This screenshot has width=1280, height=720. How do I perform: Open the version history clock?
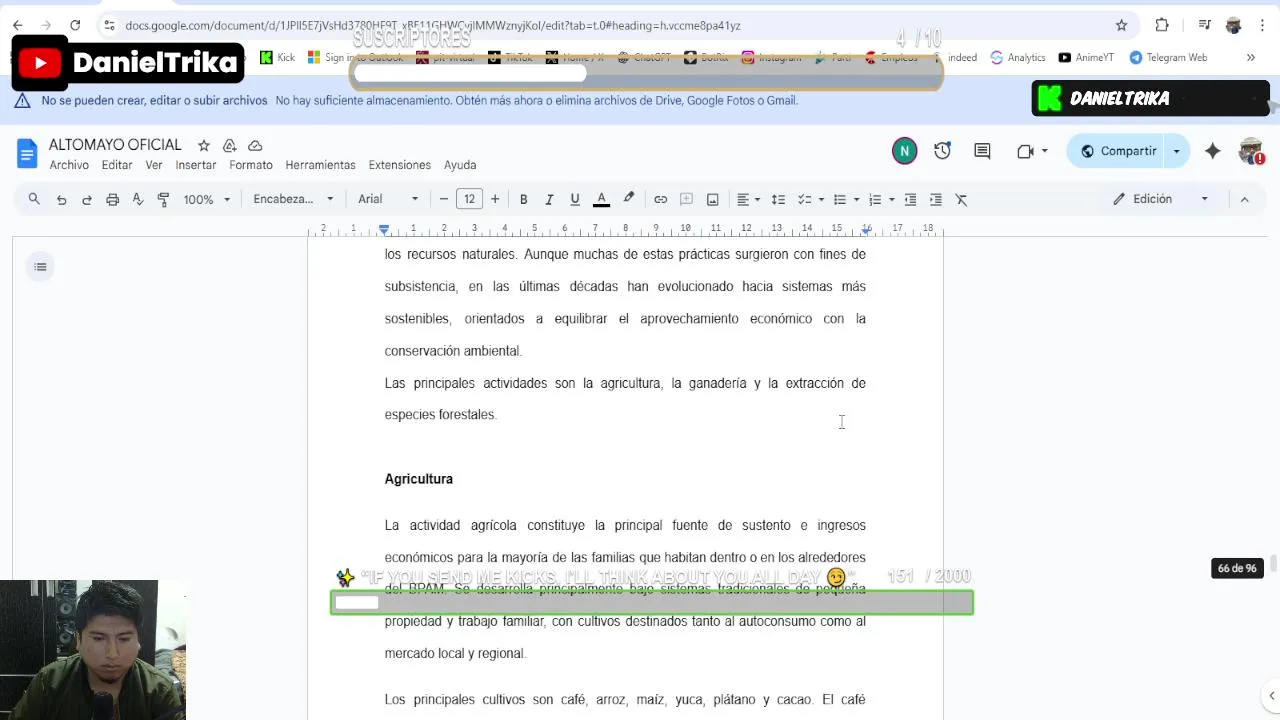942,151
